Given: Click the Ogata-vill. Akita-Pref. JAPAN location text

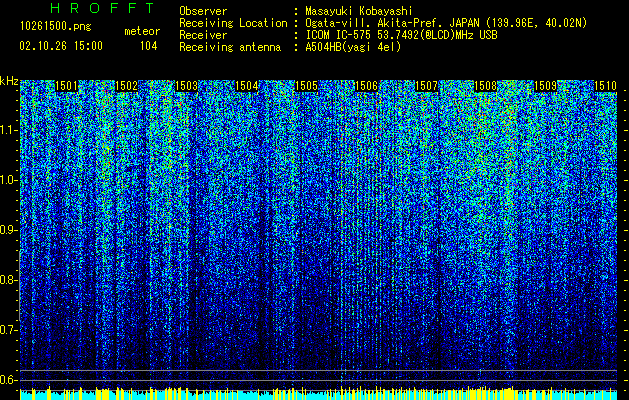Looking at the screenshot, I should point(394,23).
